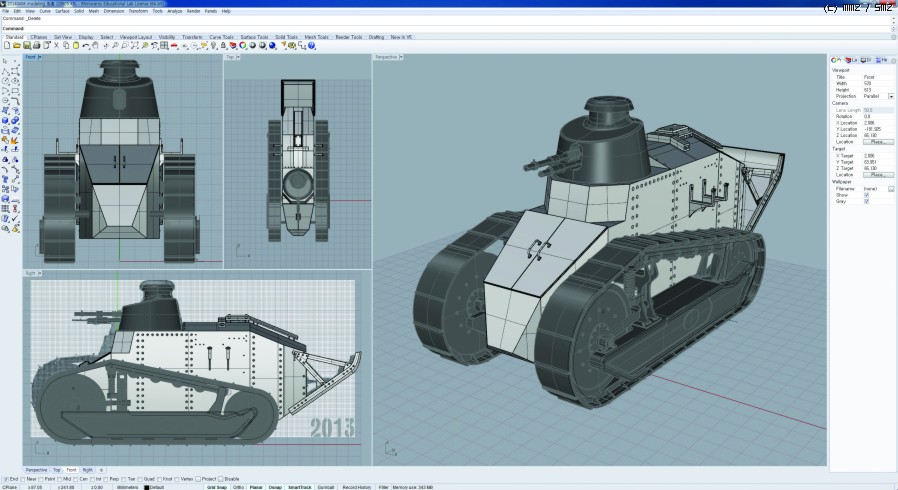898x490 pixels.
Task: Toggle the wallpaper Show checkbox
Action: pos(866,195)
